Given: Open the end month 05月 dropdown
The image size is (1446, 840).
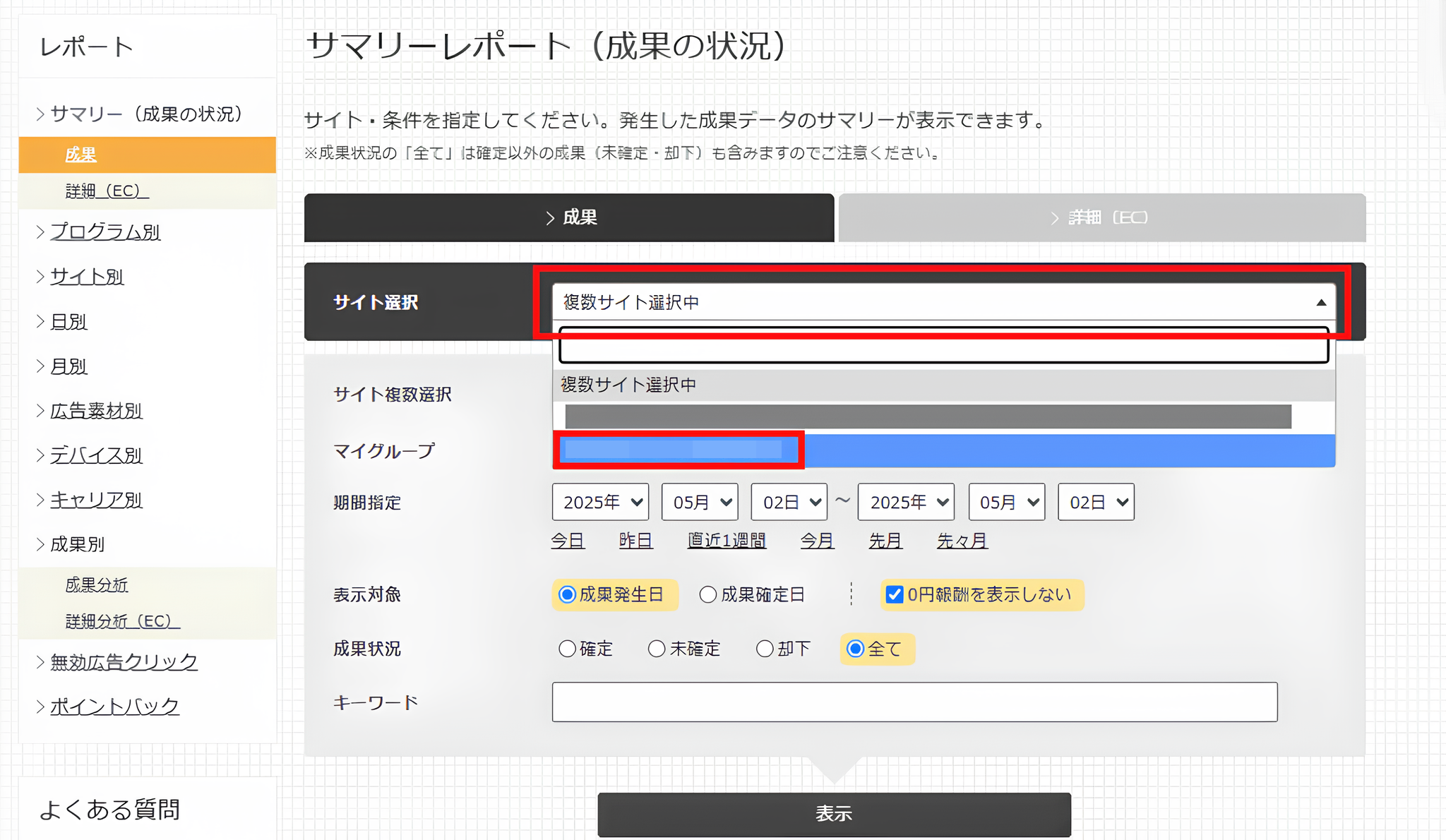Looking at the screenshot, I should click(1006, 502).
